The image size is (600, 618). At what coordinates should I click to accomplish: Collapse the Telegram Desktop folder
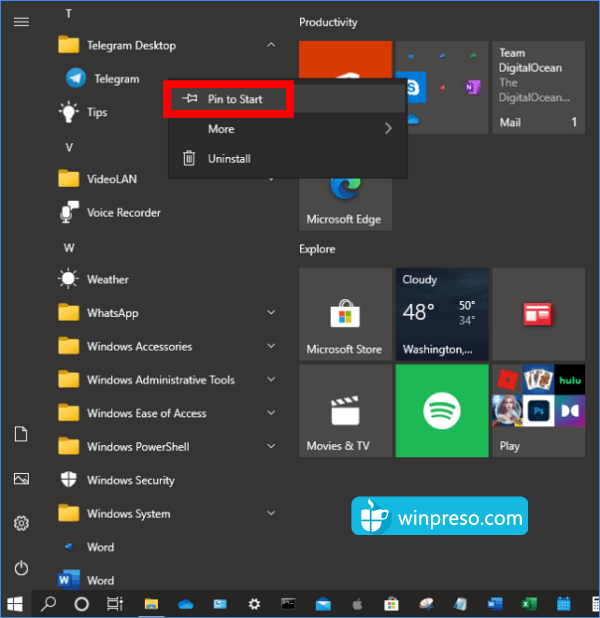coord(271,45)
